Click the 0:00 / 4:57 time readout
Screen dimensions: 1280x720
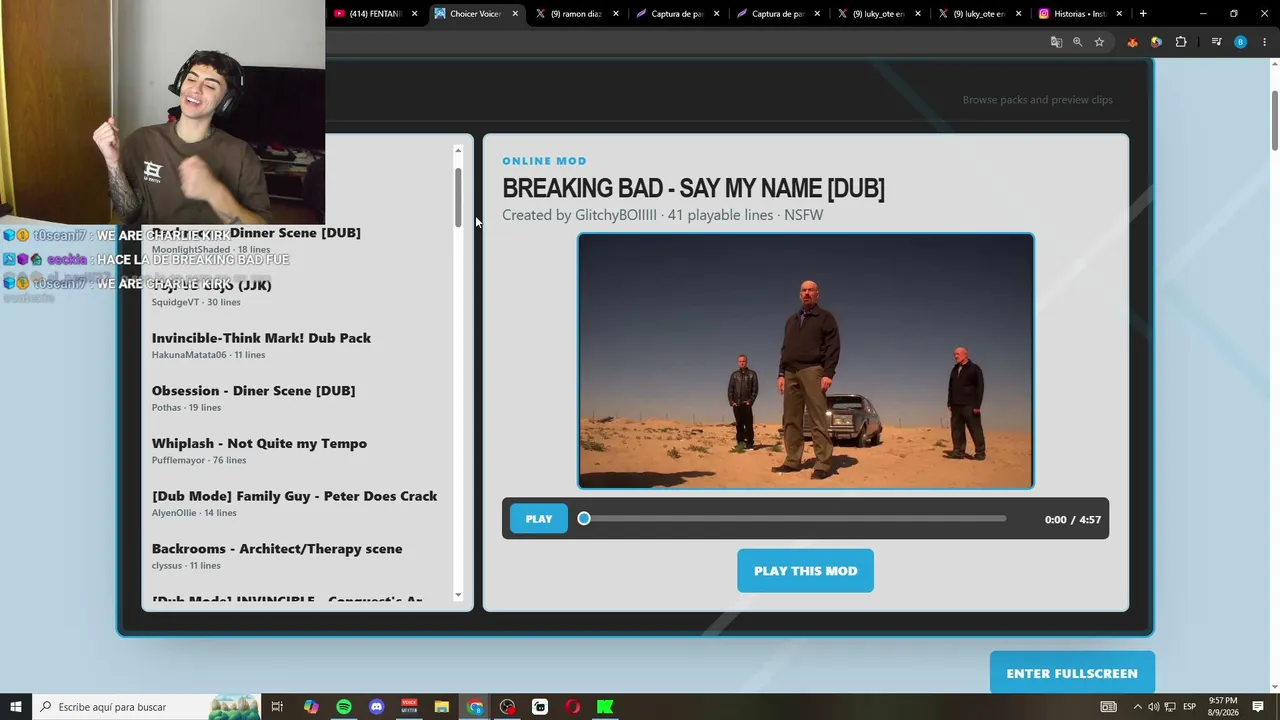[1072, 520]
